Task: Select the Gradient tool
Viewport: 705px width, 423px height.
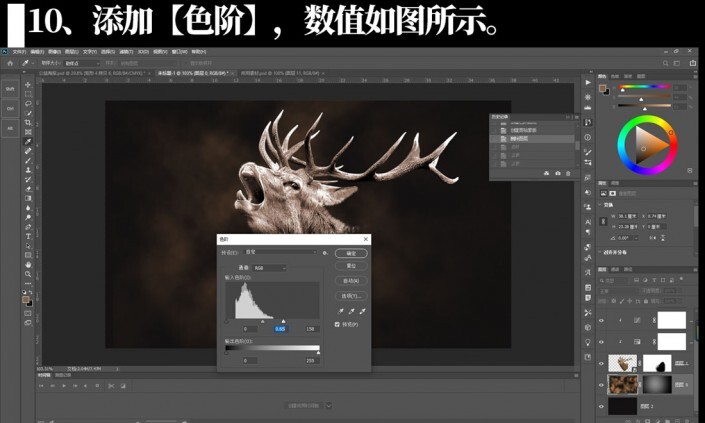Action: pyautogui.click(x=28, y=198)
